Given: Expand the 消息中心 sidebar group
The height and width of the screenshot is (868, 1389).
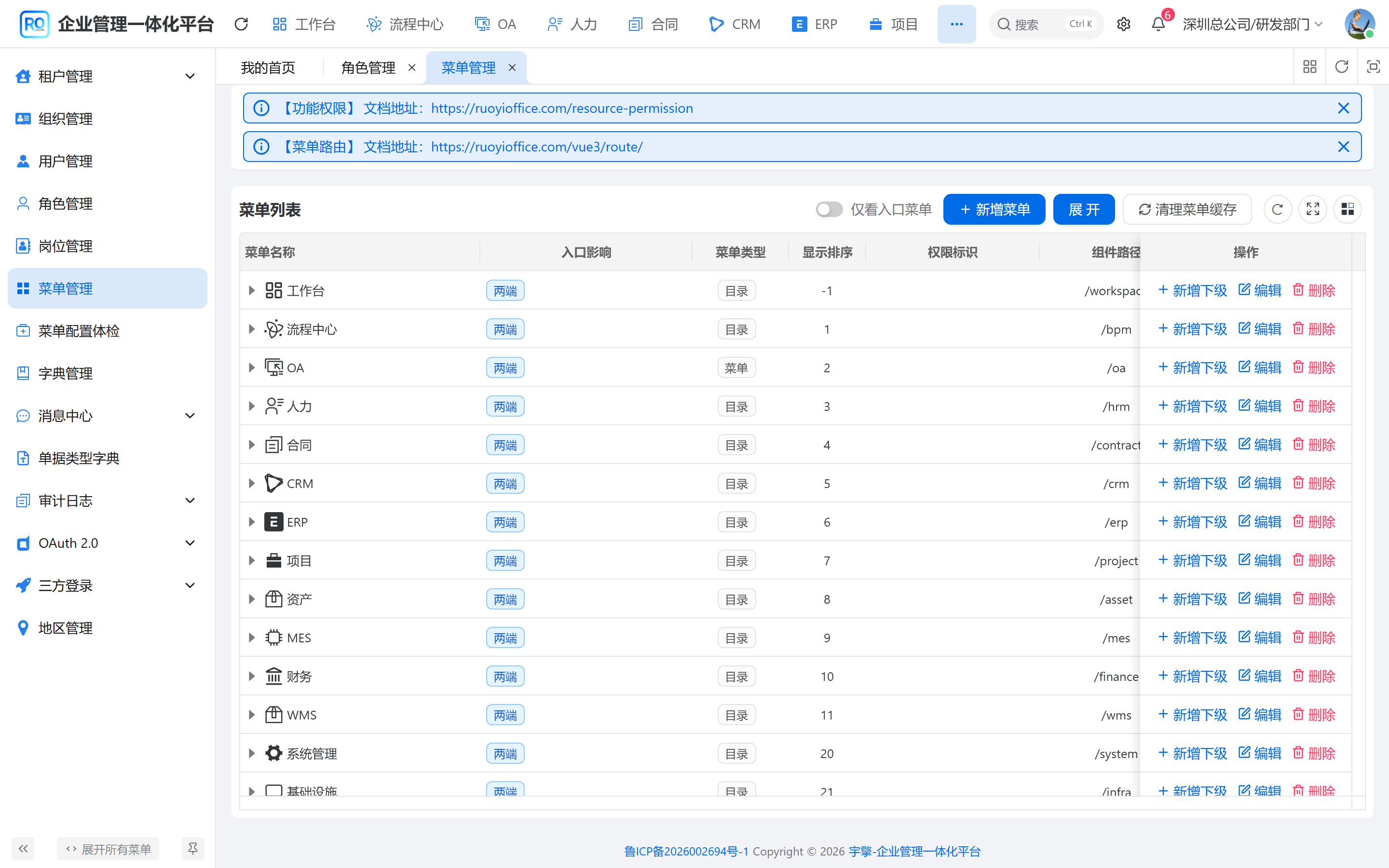Looking at the screenshot, I should coord(108,416).
